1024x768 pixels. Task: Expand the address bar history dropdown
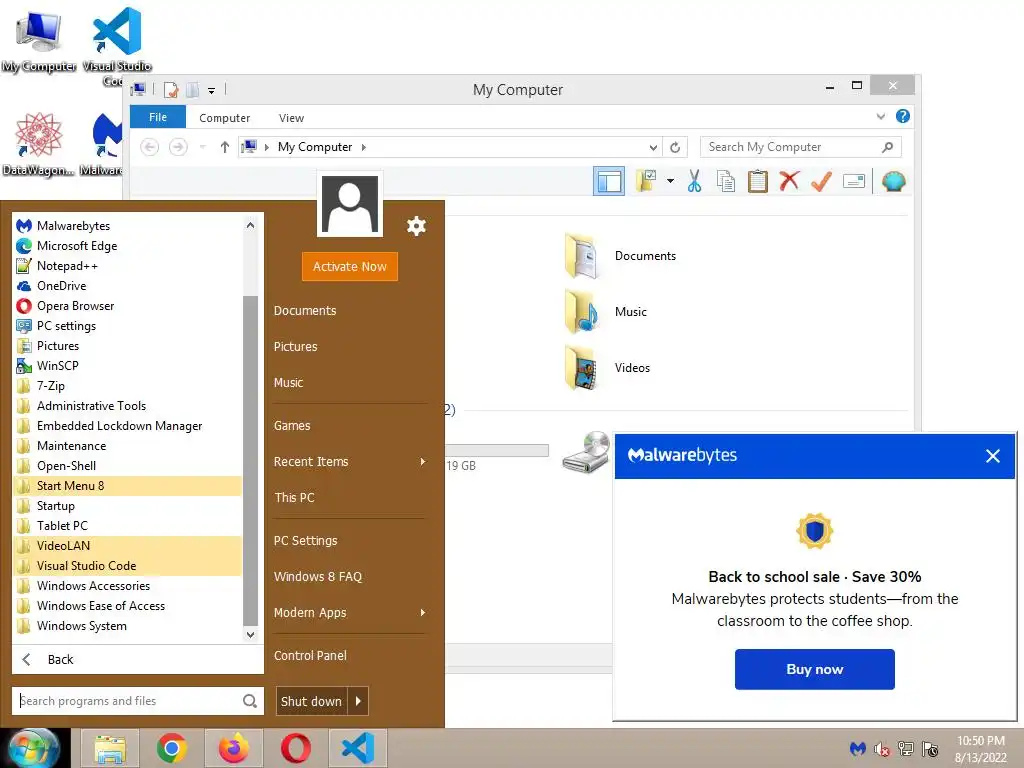point(652,148)
